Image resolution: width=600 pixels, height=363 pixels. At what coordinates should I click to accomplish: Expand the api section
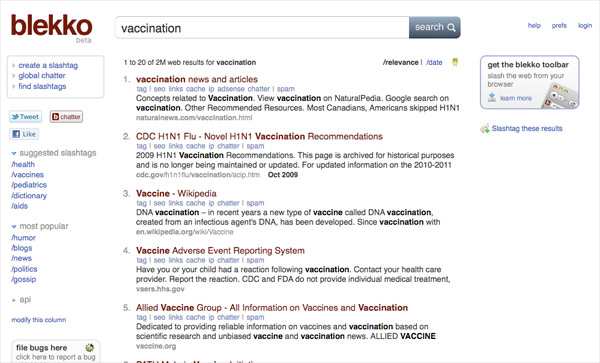(x=14, y=300)
